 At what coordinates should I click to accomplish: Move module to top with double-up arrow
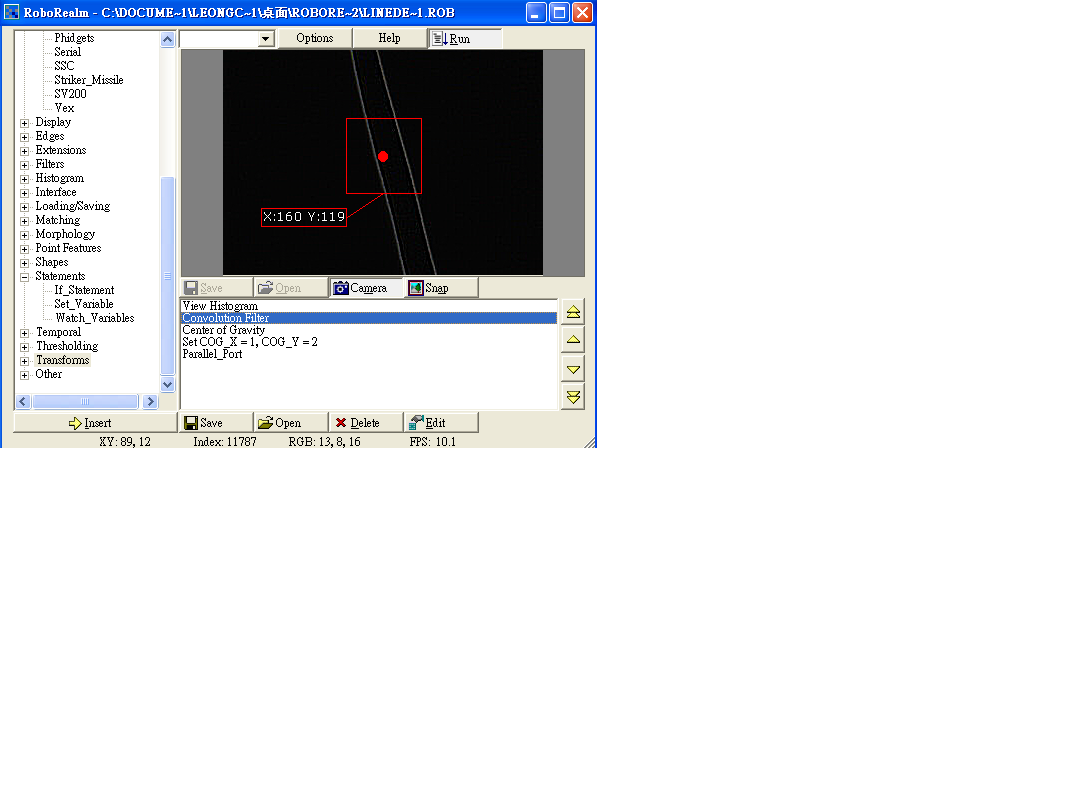pos(573,312)
